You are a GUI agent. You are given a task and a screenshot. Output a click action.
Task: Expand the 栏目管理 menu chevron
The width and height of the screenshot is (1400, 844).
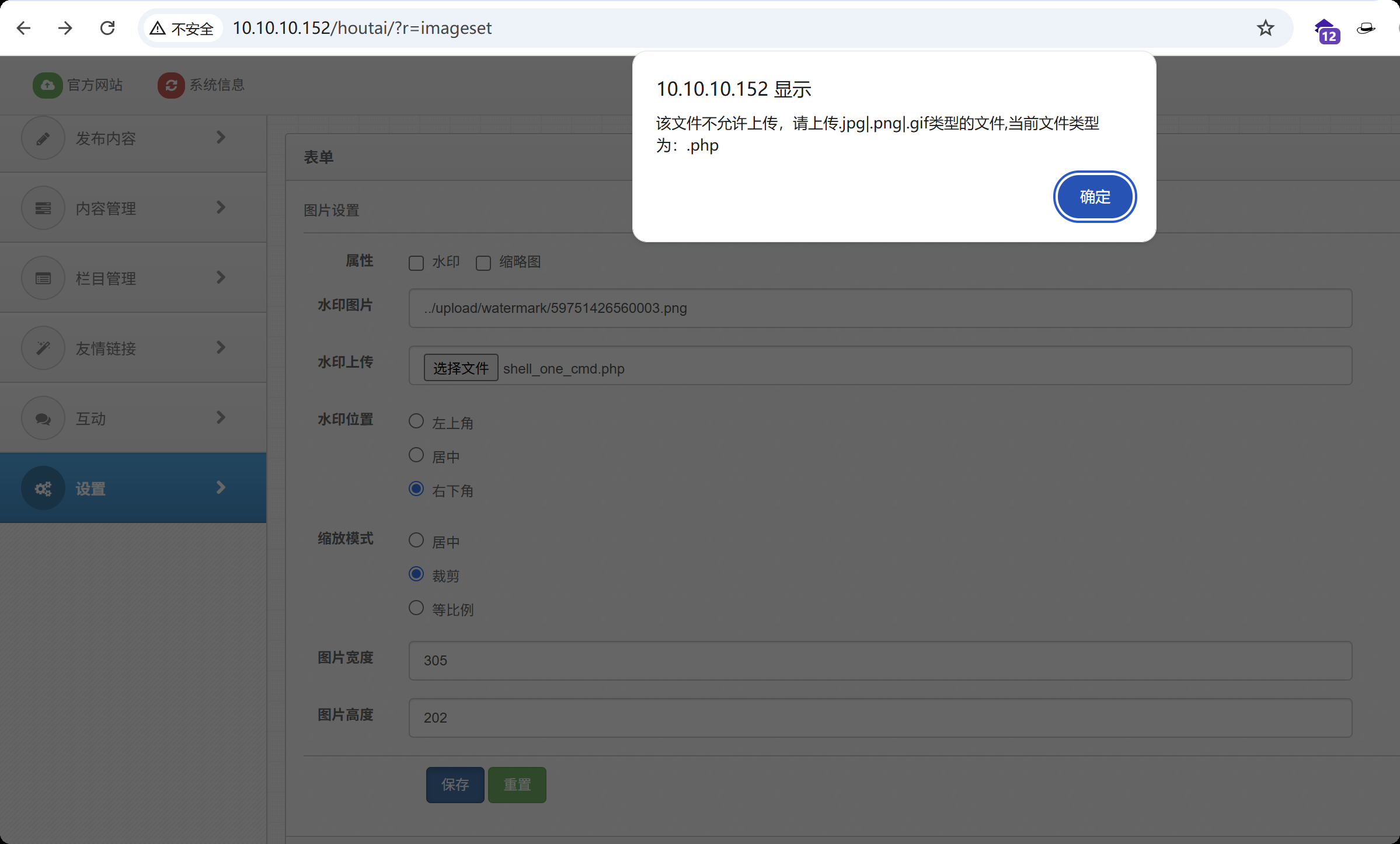point(221,277)
